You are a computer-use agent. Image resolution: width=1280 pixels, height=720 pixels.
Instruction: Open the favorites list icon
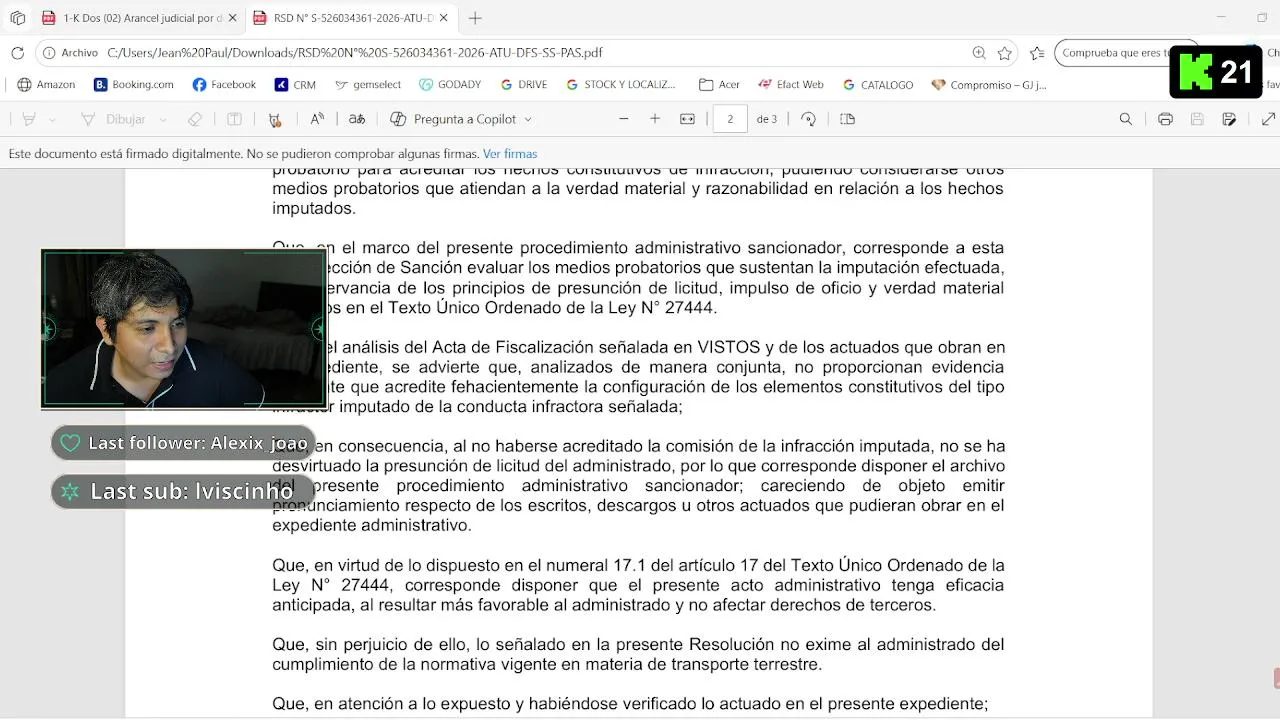pyautogui.click(x=1037, y=53)
